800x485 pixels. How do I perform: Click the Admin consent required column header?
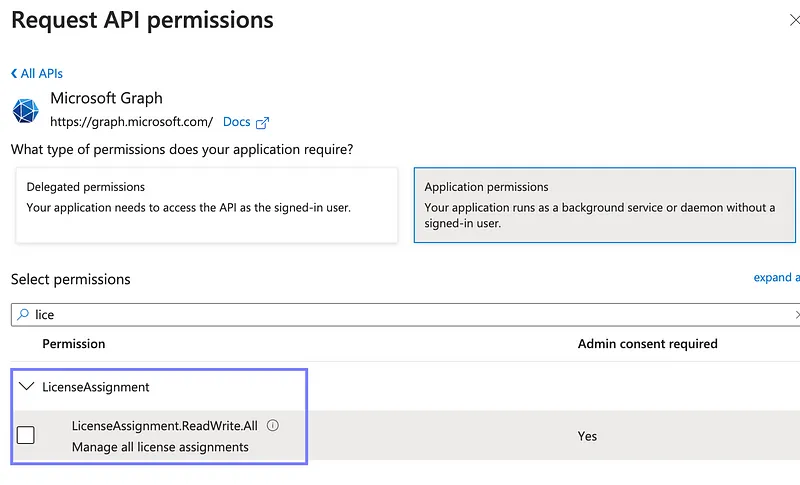[647, 344]
